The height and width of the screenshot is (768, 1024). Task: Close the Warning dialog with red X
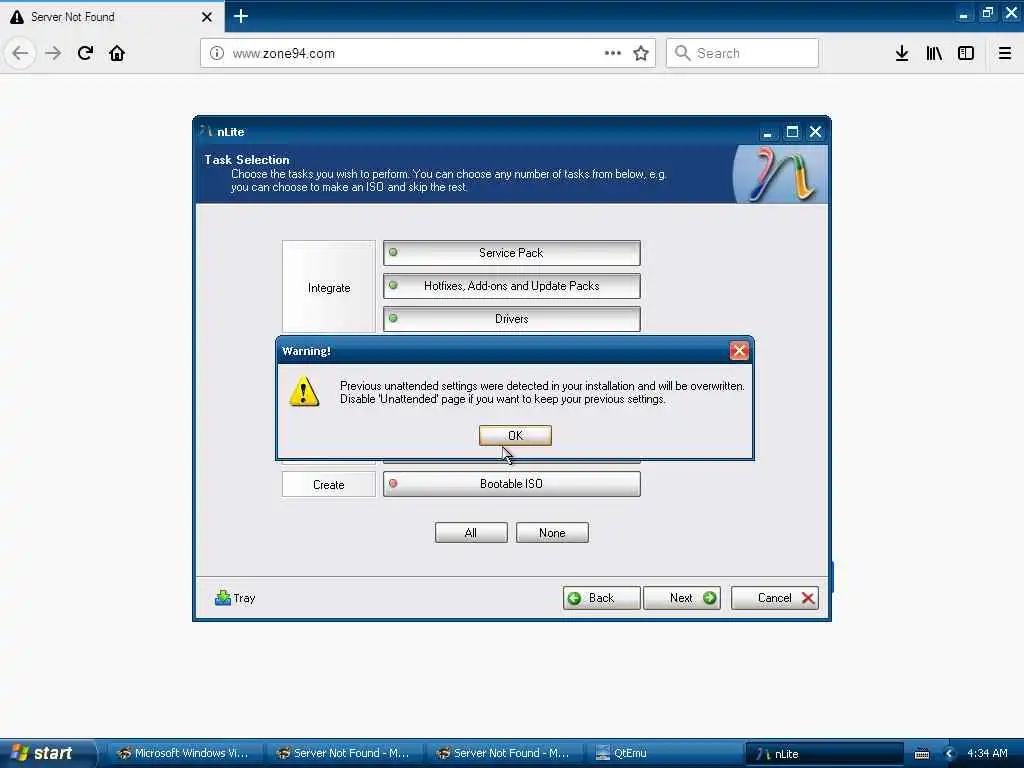739,351
